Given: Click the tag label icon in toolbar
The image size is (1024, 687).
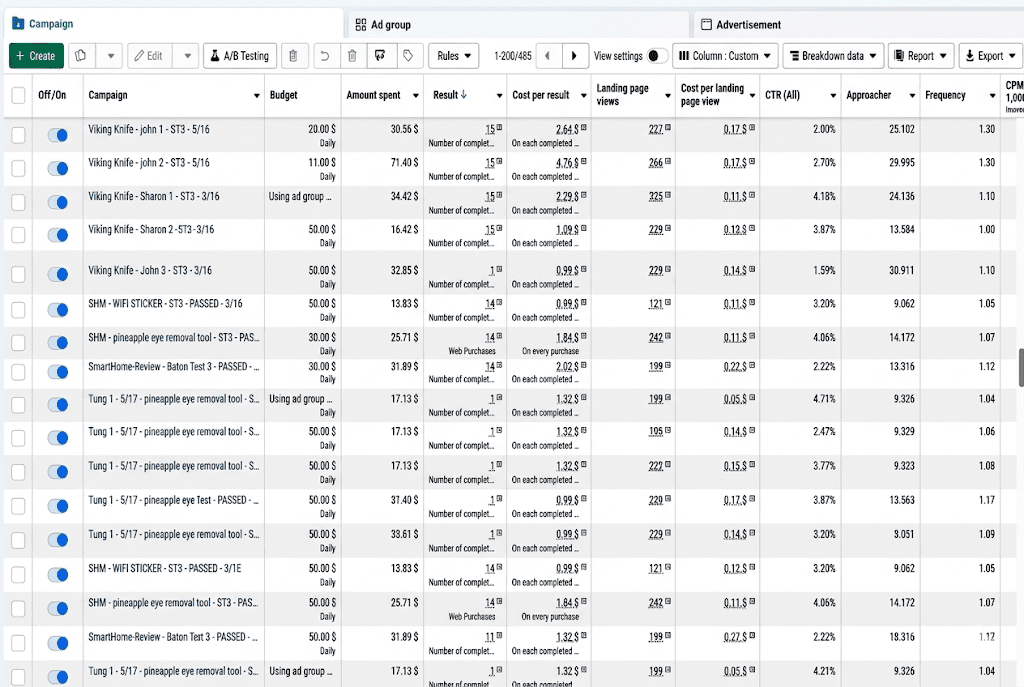Looking at the screenshot, I should pos(408,56).
